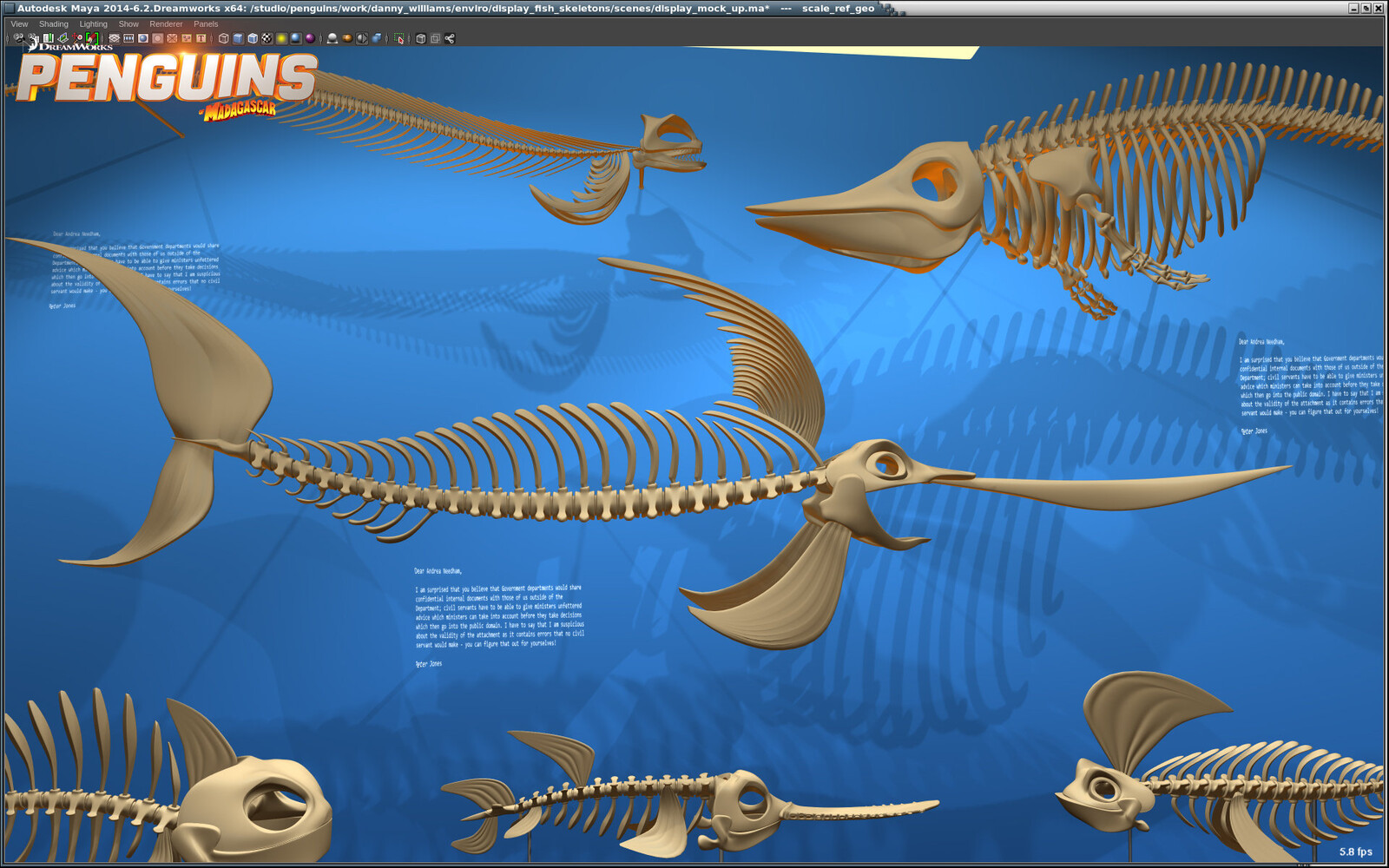1389x868 pixels.
Task: Click the center 'Dear Andrea Needham' letter text
Action: 499,616
